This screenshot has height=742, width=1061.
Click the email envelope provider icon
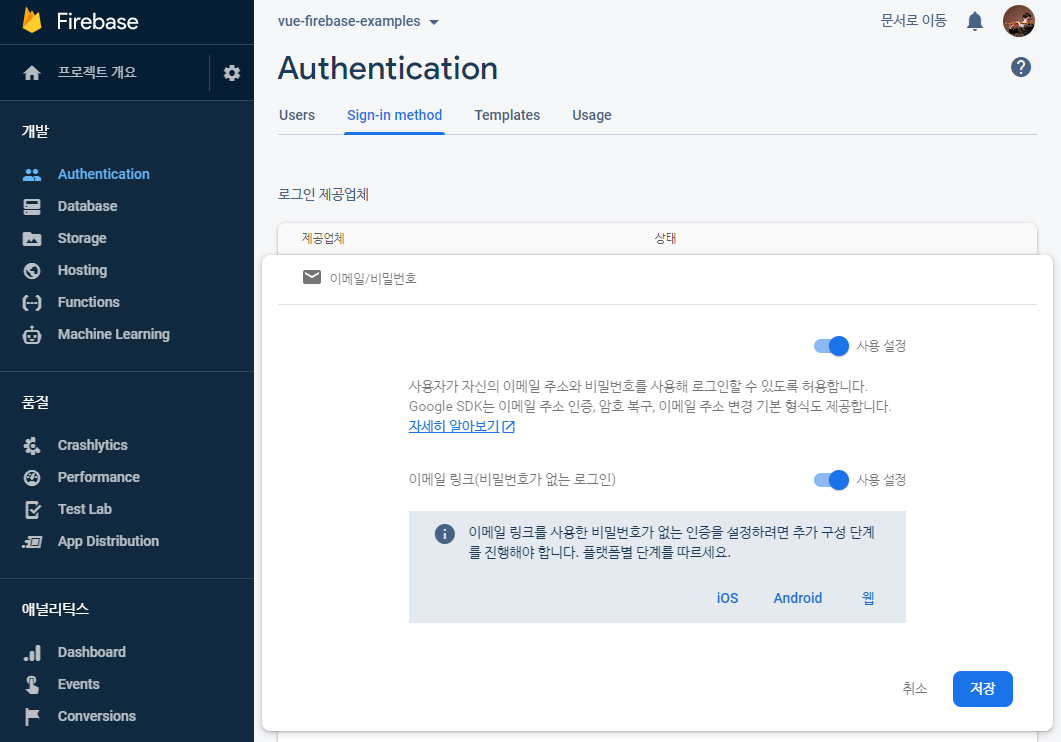312,277
